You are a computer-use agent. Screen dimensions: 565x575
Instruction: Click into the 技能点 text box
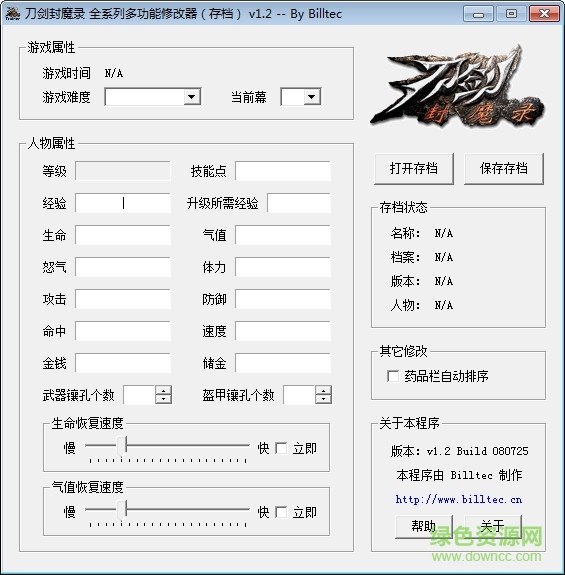tap(283, 171)
